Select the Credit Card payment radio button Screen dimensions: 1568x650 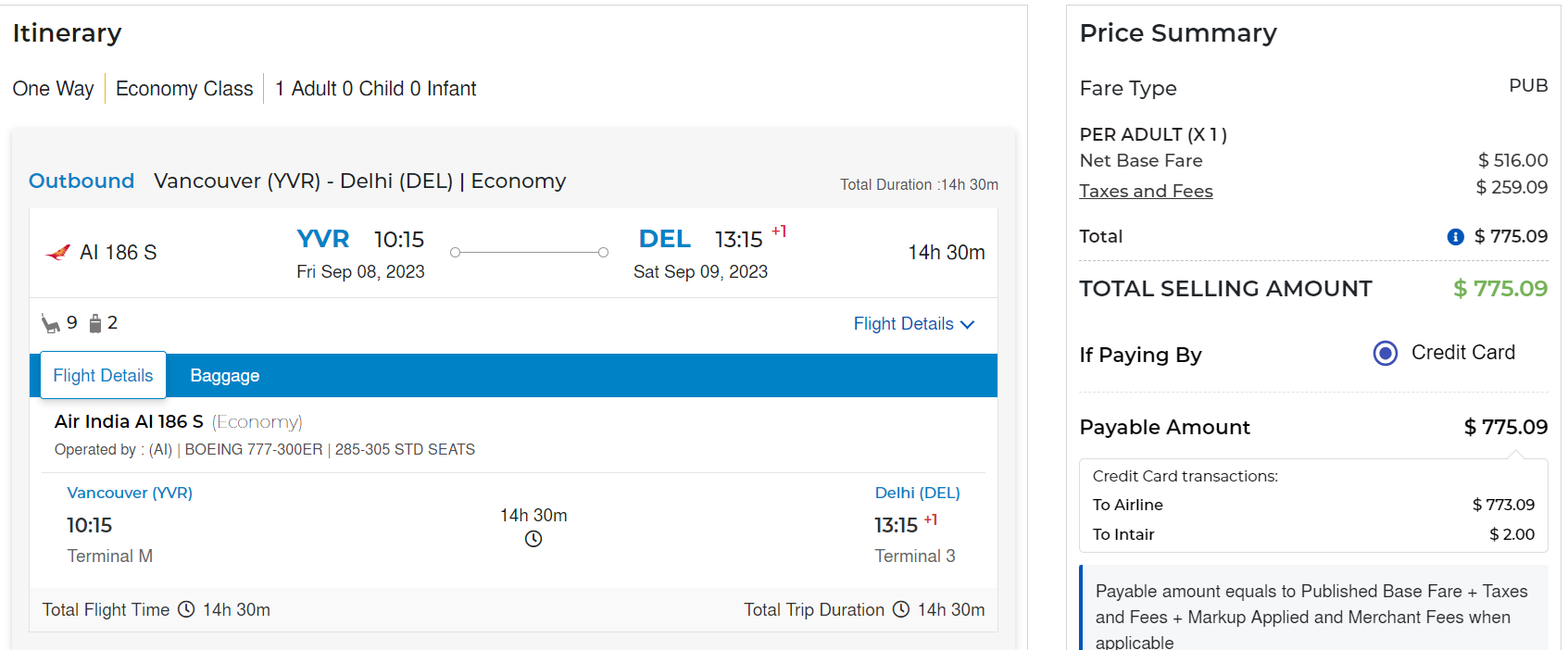pos(1385,353)
